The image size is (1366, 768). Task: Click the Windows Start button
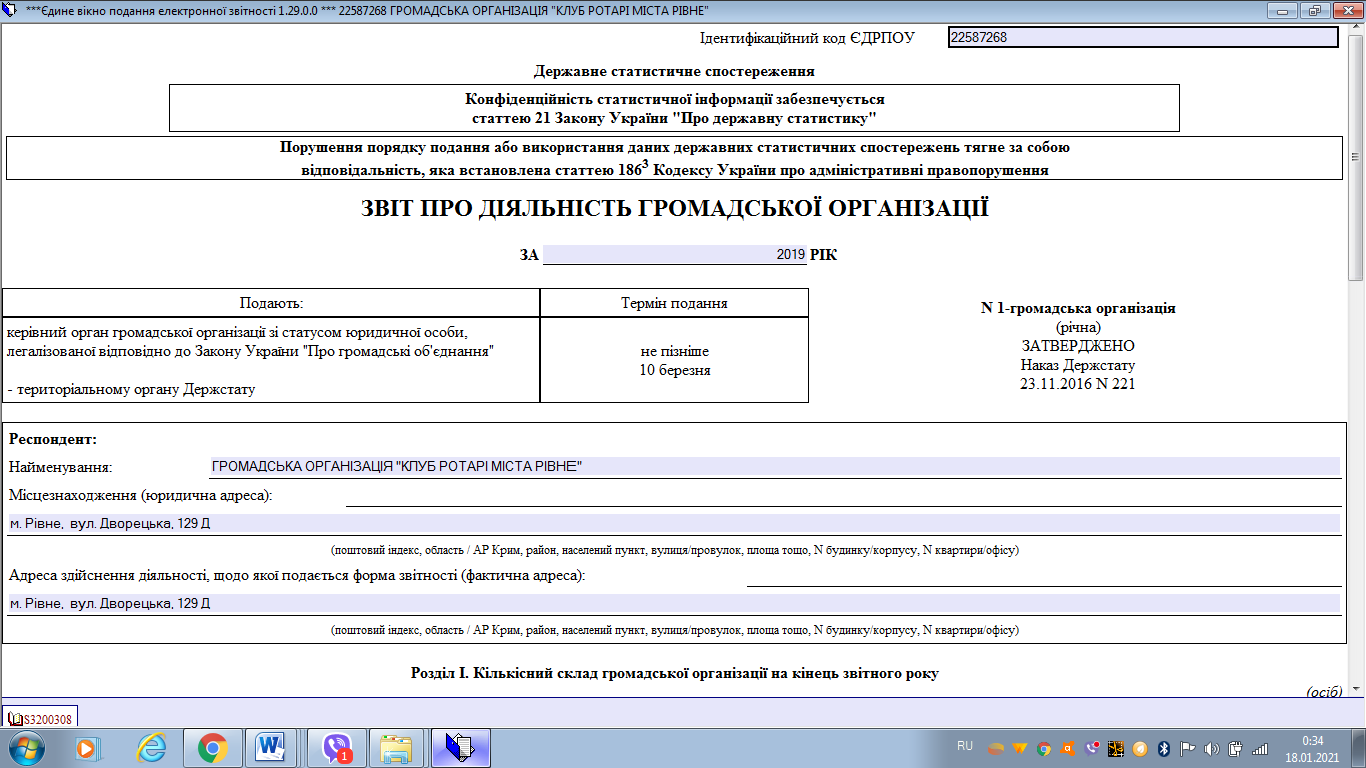click(25, 747)
